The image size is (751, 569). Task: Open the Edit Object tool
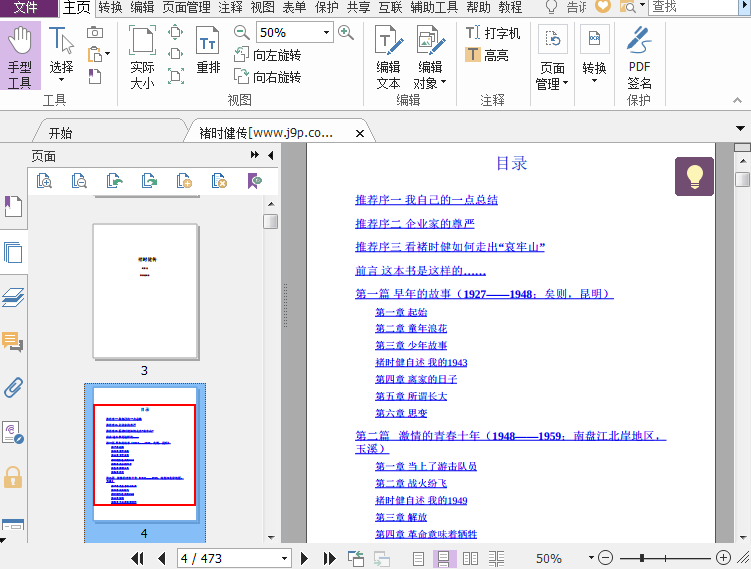point(430,57)
